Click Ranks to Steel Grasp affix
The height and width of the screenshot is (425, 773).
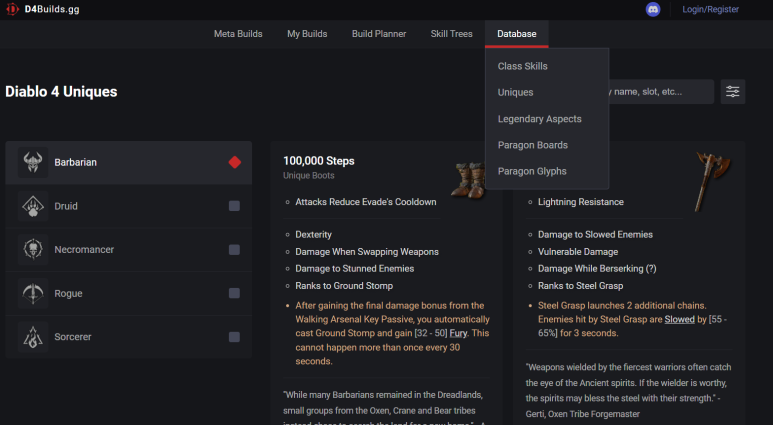click(x=580, y=285)
